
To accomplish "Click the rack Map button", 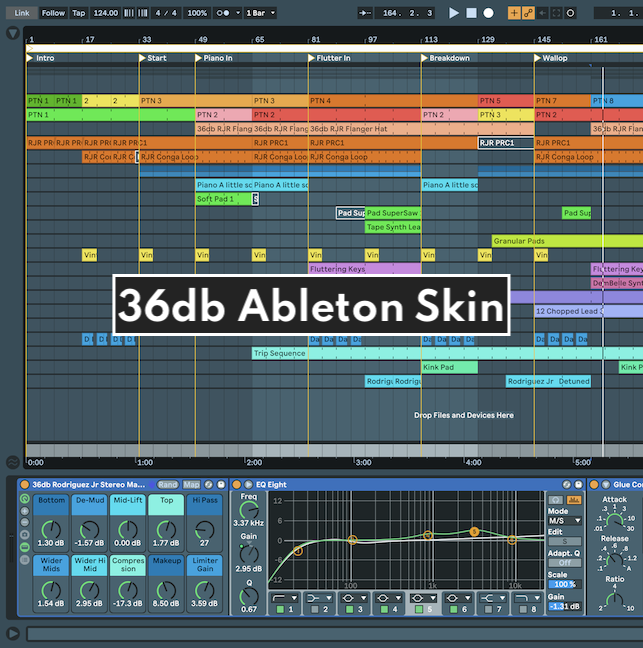I will click(x=191, y=484).
